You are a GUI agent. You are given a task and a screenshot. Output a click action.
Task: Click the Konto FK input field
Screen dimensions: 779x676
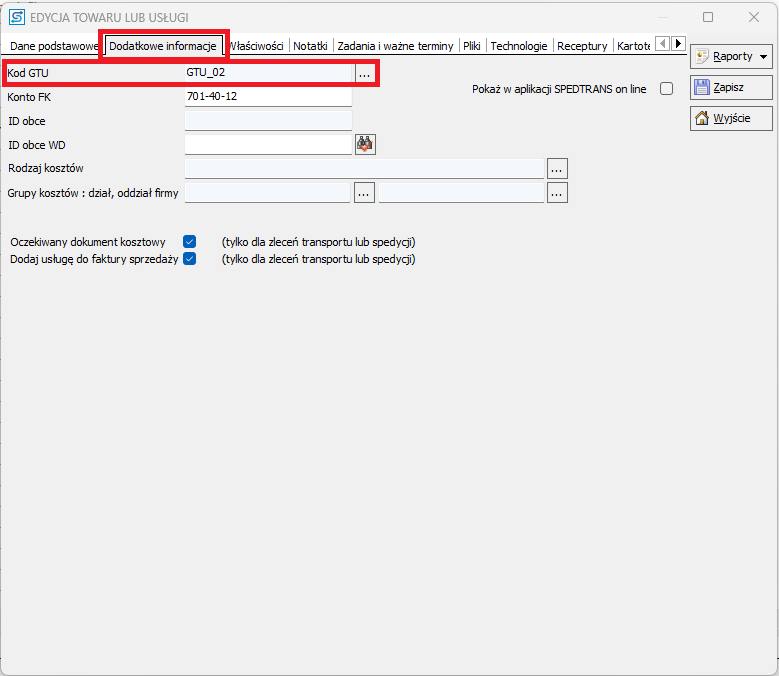(x=268, y=97)
